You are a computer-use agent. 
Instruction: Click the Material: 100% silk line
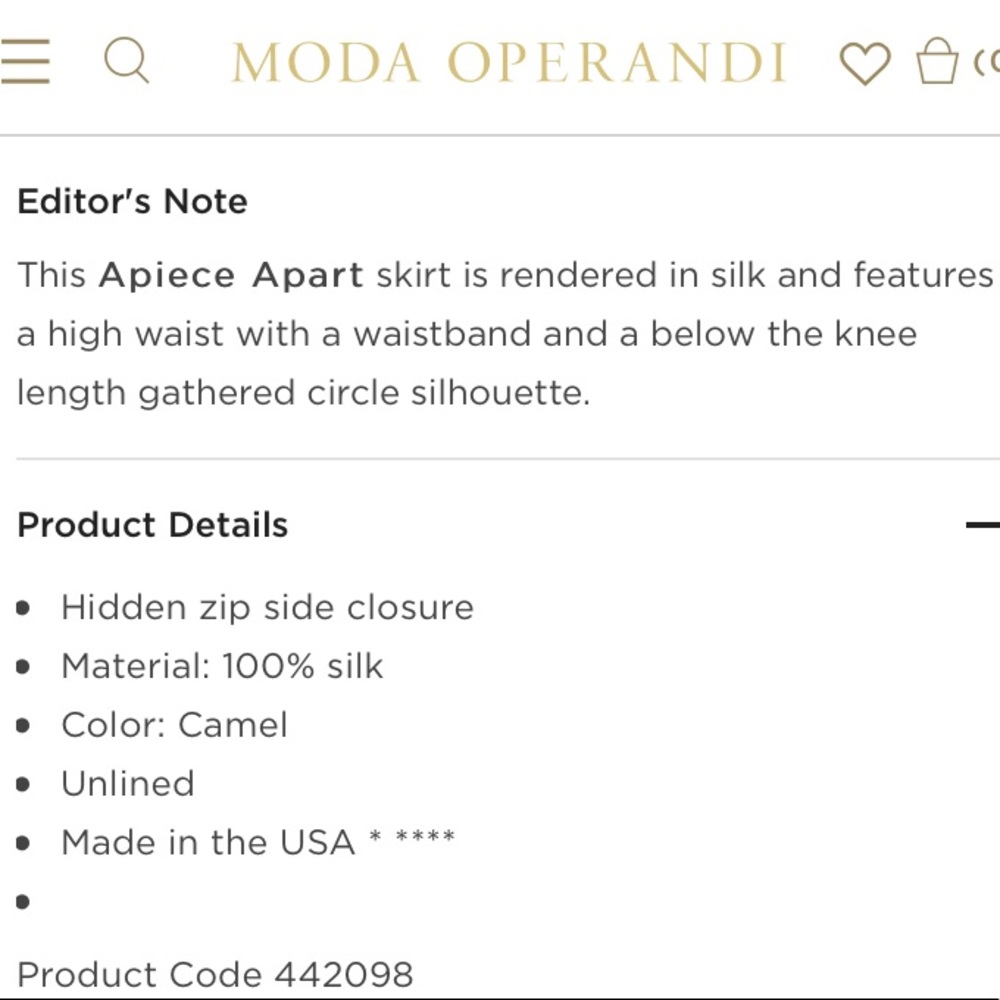[222, 666]
